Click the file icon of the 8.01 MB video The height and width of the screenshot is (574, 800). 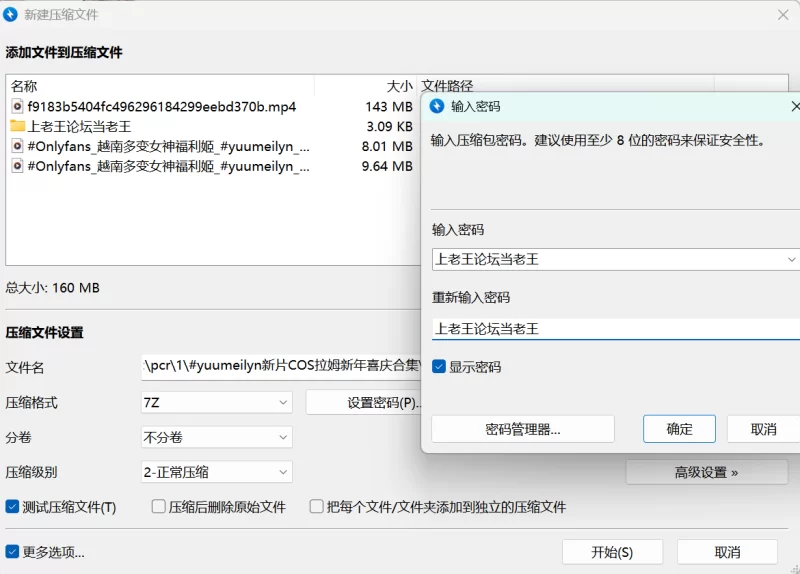click(x=17, y=146)
